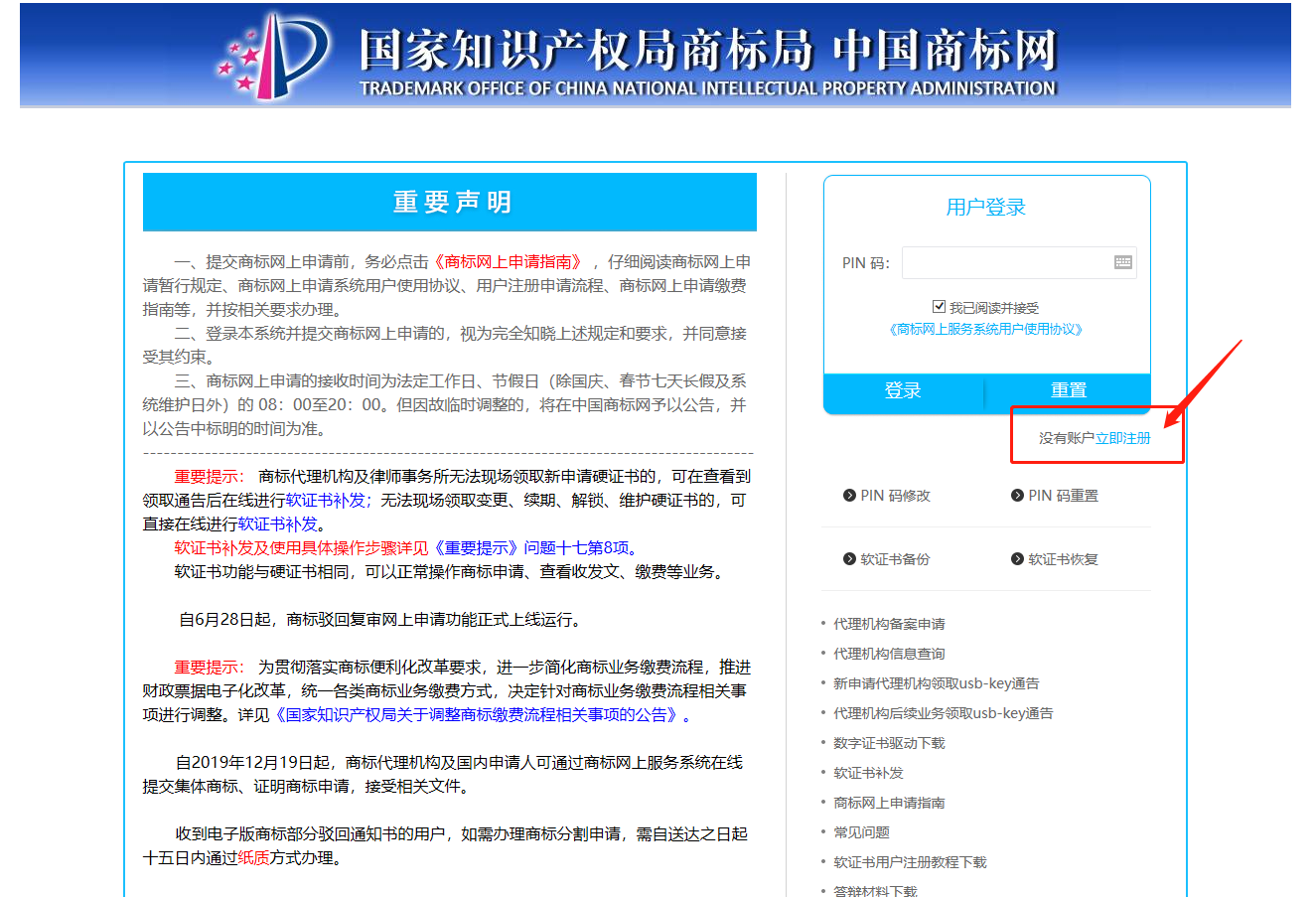Screen dimensions: 1316x897
Task: Click the 登录 button
Action: coord(903,391)
